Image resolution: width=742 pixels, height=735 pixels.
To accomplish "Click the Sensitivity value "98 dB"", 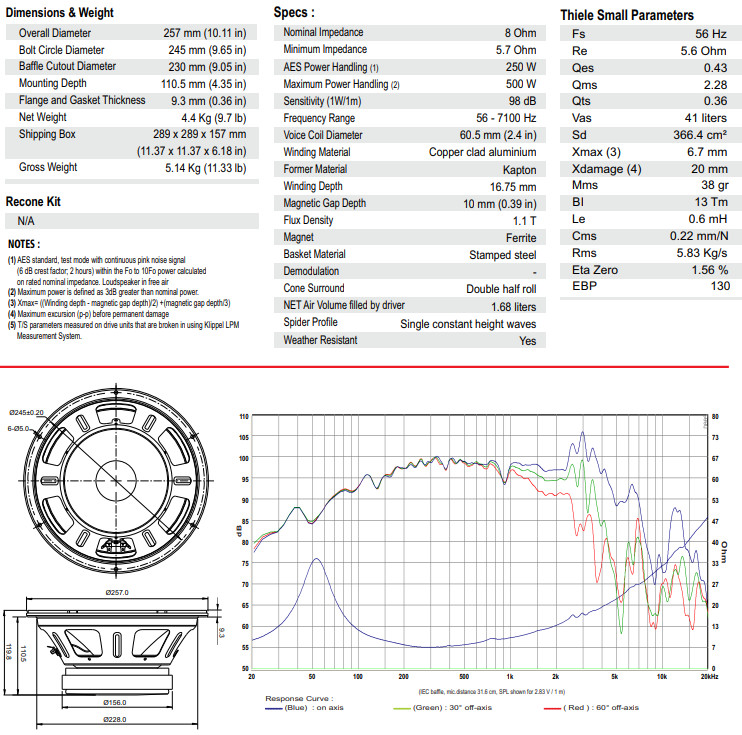I will pos(522,101).
